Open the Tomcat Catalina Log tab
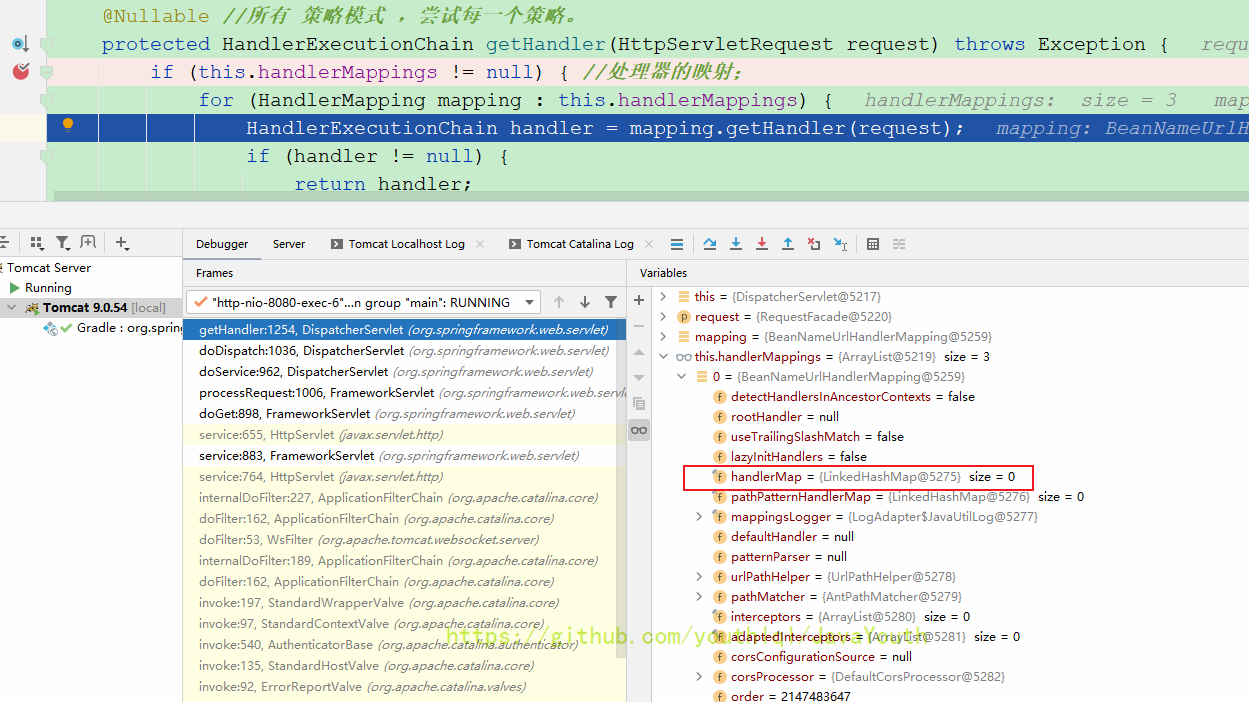The height and width of the screenshot is (702, 1249). pyautogui.click(x=580, y=244)
